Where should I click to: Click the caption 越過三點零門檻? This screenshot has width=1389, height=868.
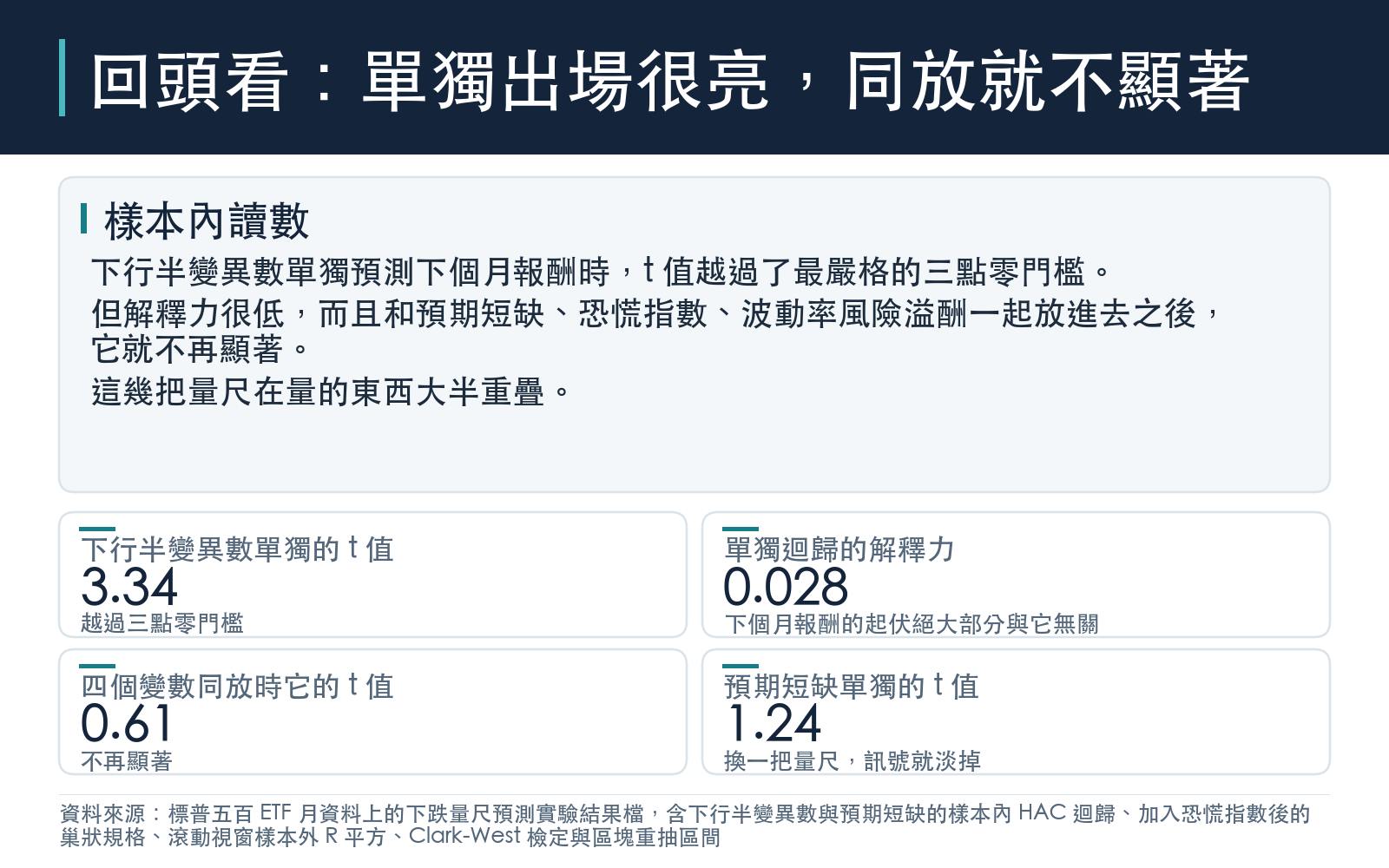coord(162,622)
